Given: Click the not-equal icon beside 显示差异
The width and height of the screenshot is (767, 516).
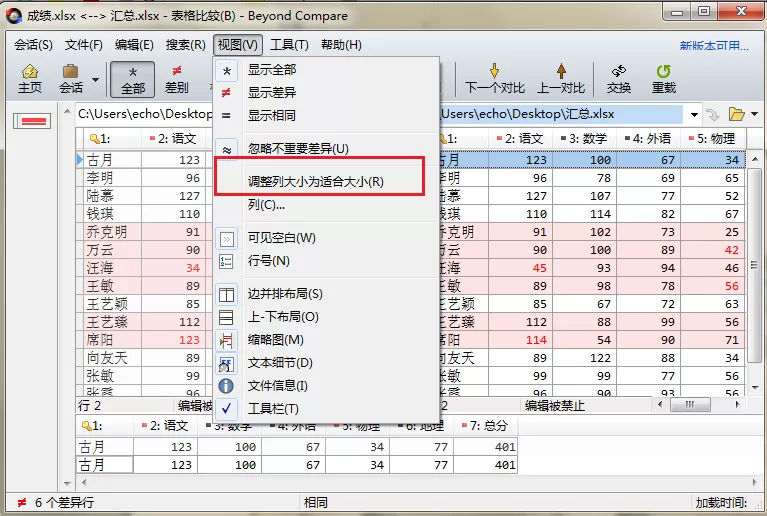Looking at the screenshot, I should pyautogui.click(x=226, y=93).
